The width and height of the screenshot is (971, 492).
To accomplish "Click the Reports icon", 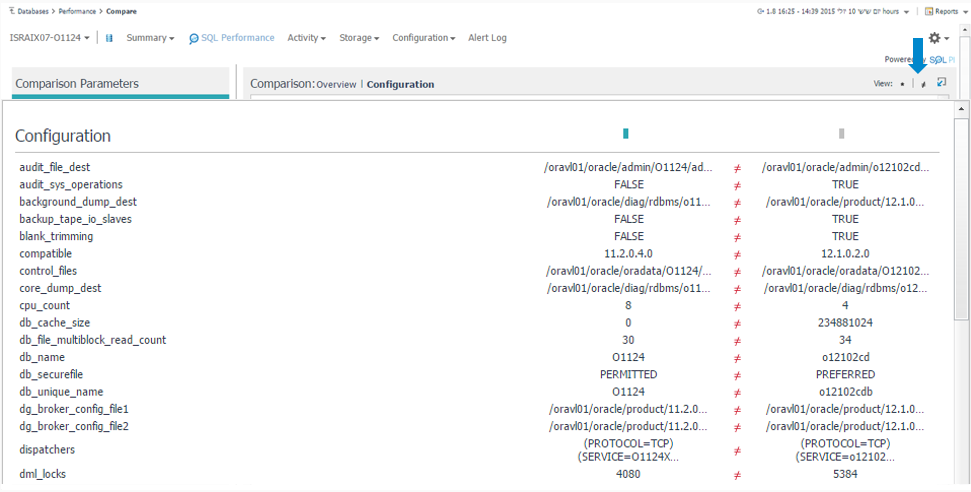I will [929, 11].
